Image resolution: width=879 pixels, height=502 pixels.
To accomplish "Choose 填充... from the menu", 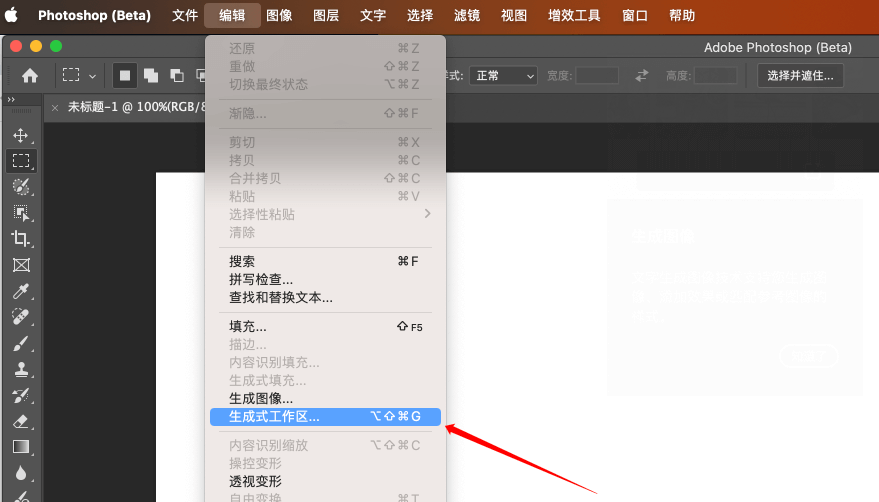I will coord(325,326).
